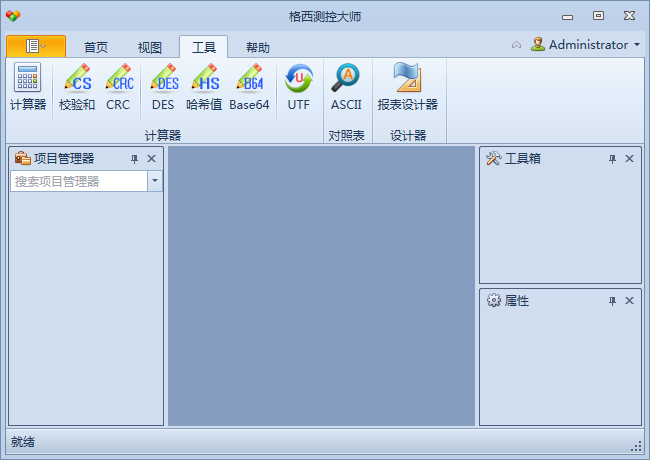Image resolution: width=650 pixels, height=460 pixels.
Task: Switch to the 视图 tab
Action: (x=150, y=47)
